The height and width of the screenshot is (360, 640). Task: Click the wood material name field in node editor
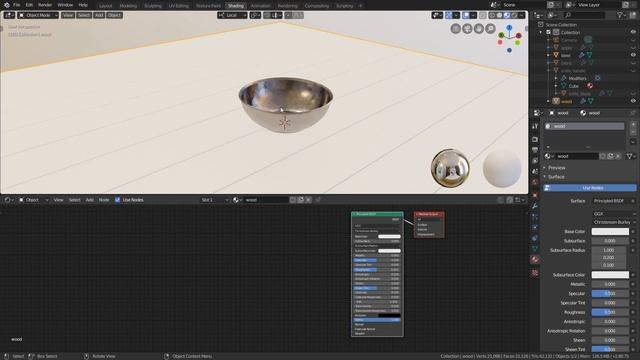266,200
